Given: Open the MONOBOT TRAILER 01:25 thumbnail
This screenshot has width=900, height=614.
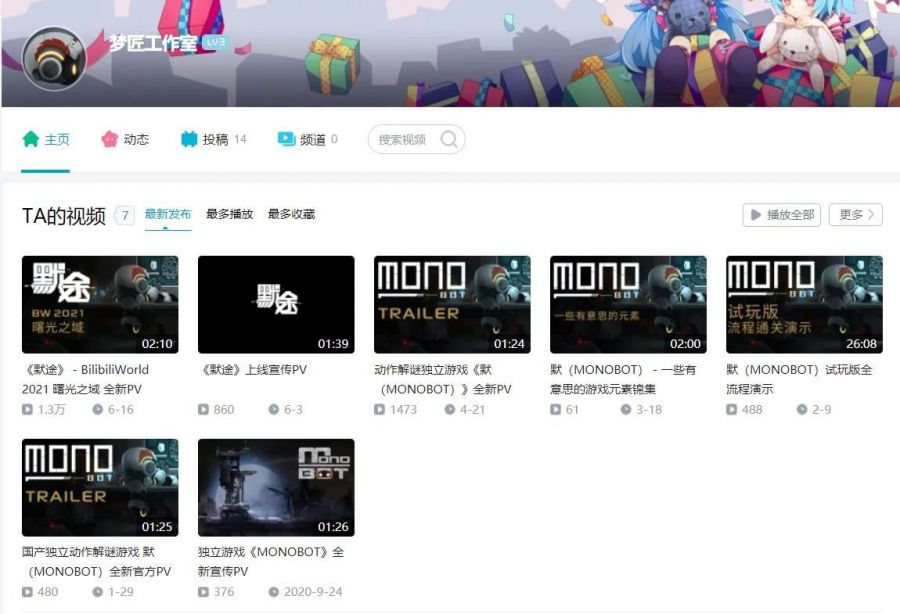Looking at the screenshot, I should pyautogui.click(x=100, y=488).
